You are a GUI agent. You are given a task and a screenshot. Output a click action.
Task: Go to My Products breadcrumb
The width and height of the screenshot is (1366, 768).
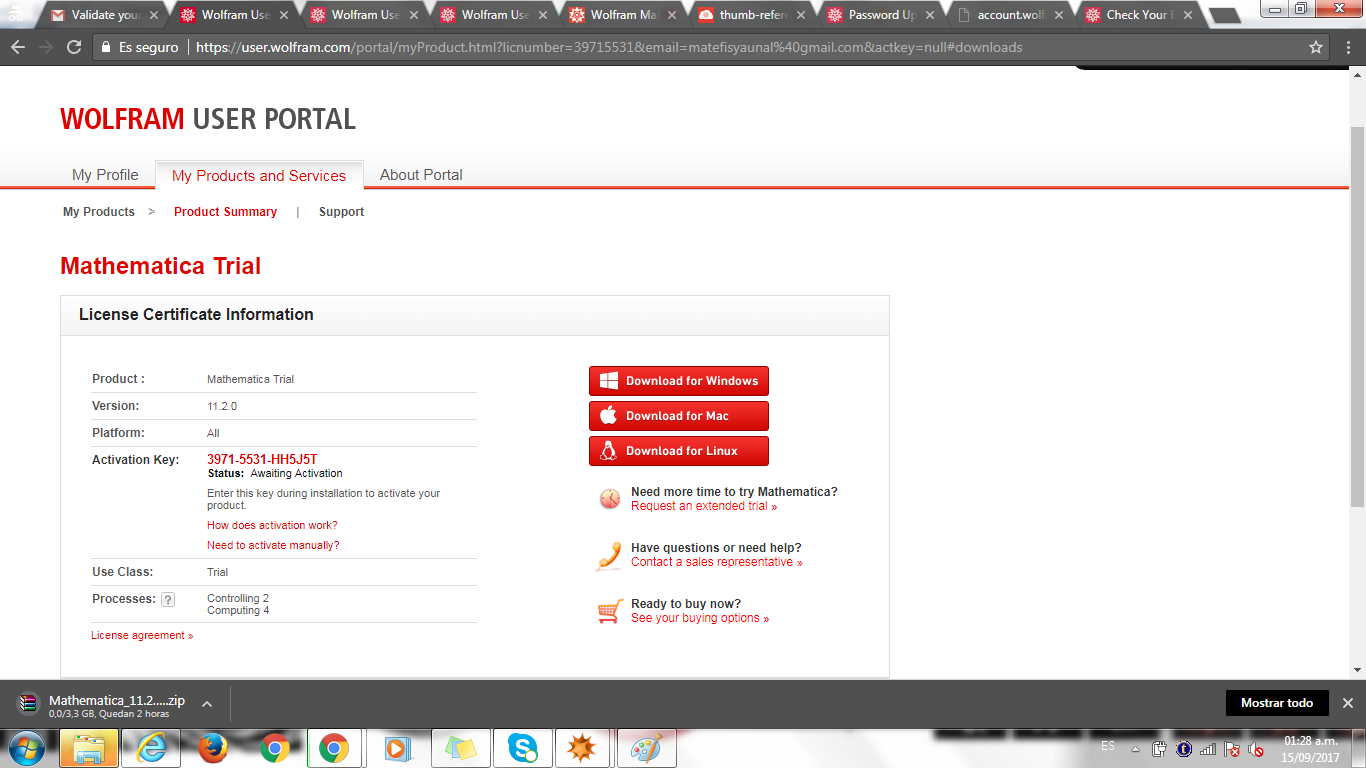pyautogui.click(x=99, y=212)
